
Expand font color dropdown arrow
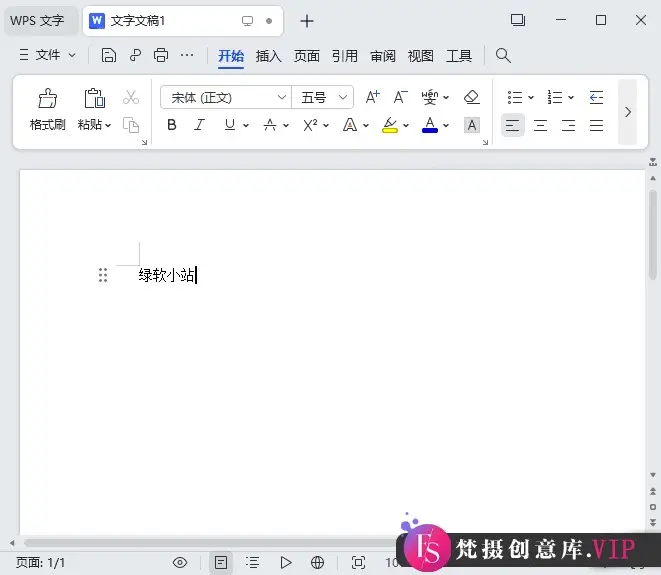(446, 125)
